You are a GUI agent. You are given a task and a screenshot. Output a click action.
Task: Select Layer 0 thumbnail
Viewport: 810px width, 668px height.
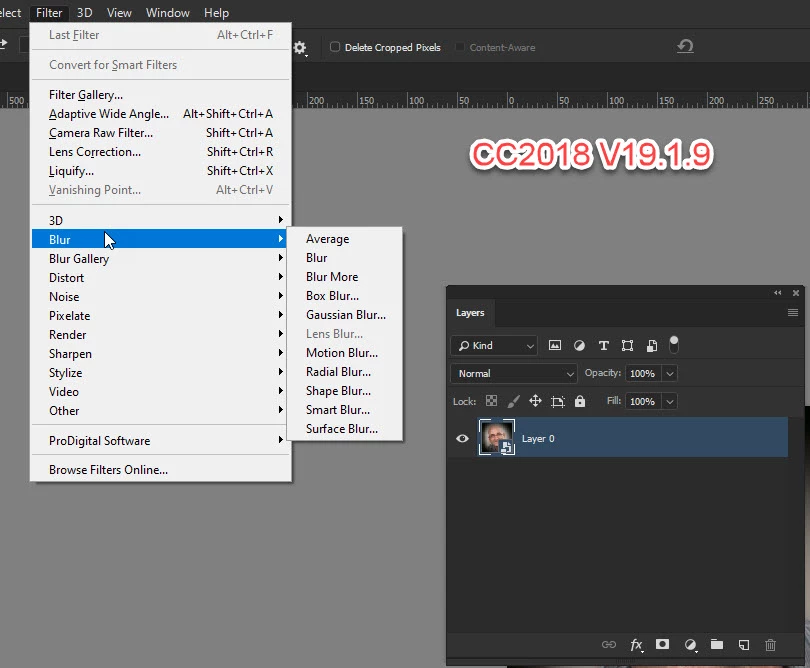coord(496,437)
